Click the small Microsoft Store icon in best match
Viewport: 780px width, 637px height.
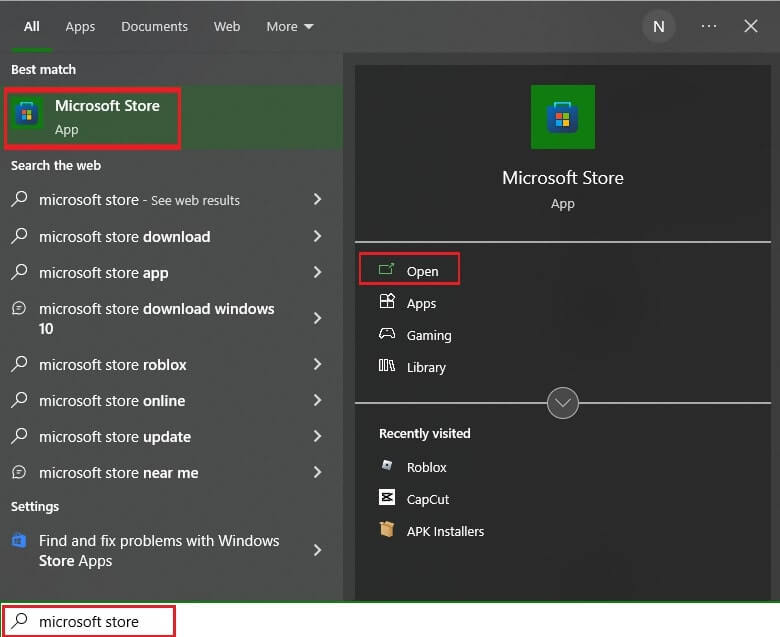[27, 115]
